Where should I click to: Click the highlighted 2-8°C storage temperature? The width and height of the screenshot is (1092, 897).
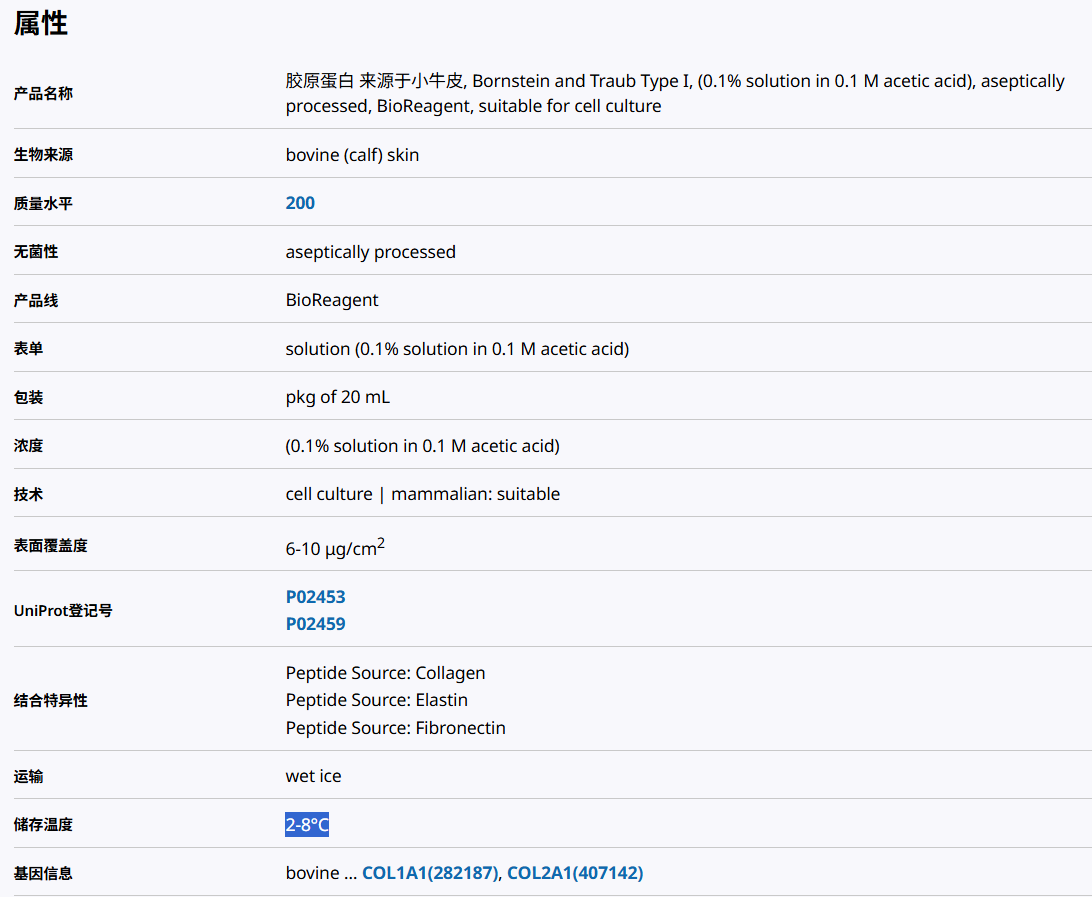pyautogui.click(x=307, y=825)
